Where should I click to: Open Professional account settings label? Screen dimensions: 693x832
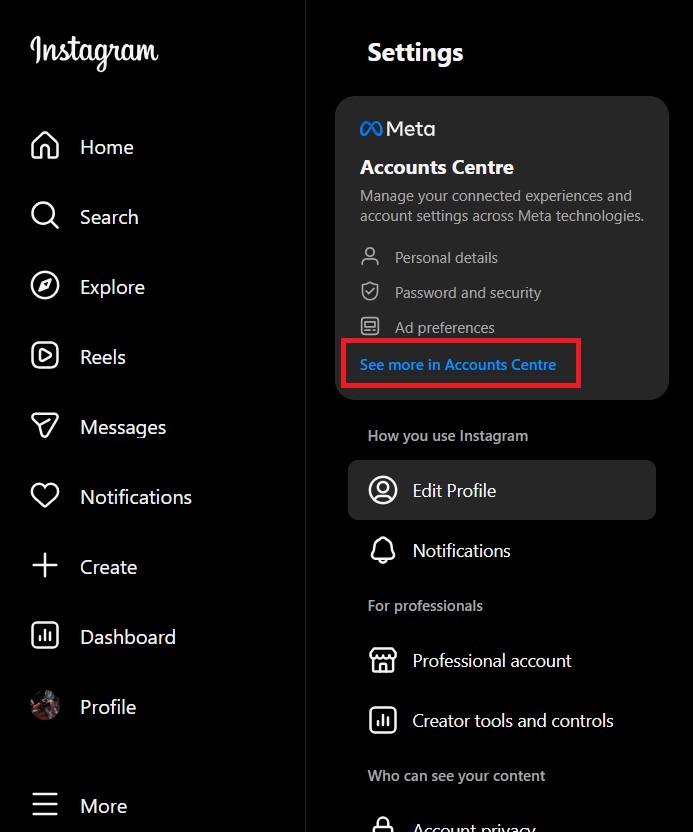(492, 661)
